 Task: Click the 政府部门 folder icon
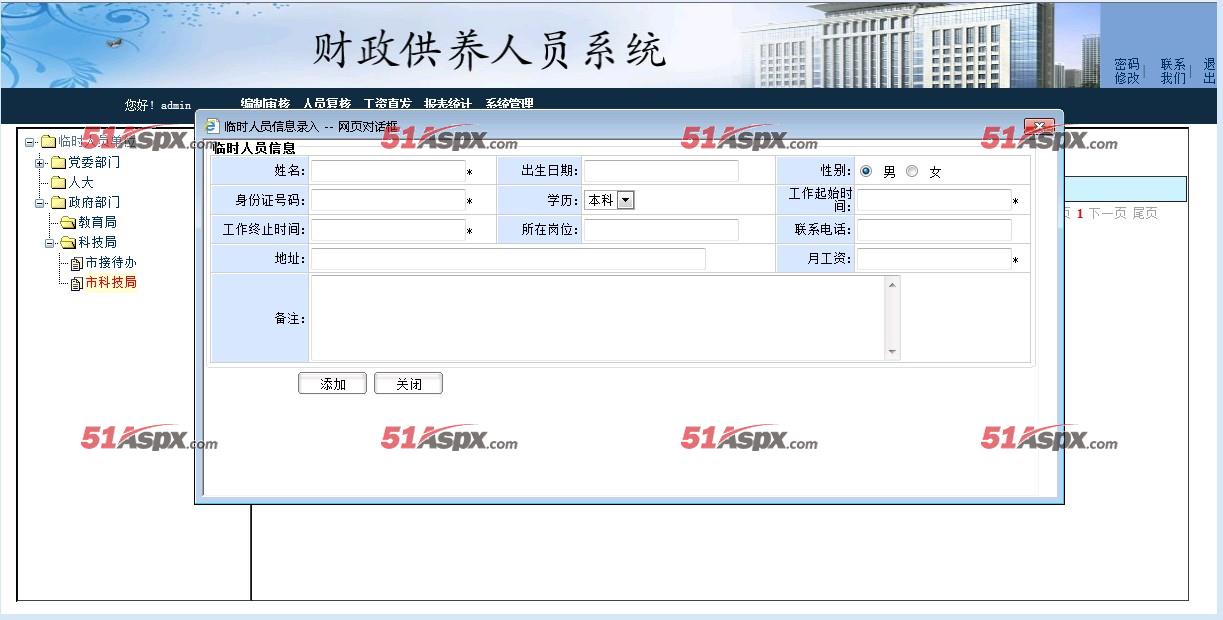pos(58,202)
